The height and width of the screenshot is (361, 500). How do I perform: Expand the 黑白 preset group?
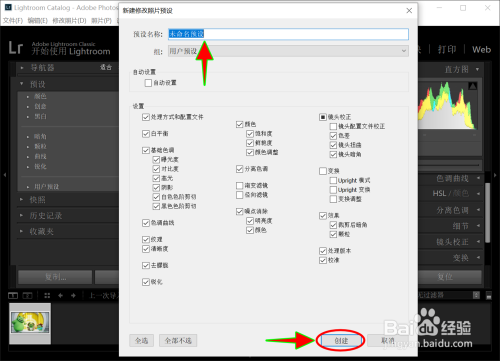(x=28, y=117)
